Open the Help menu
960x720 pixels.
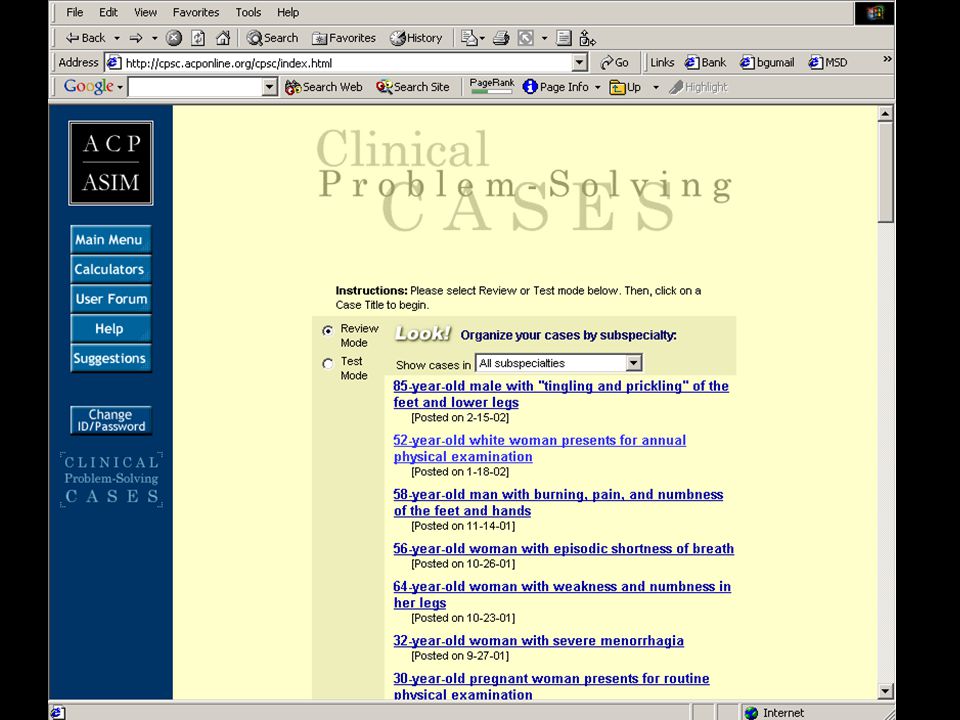click(288, 12)
